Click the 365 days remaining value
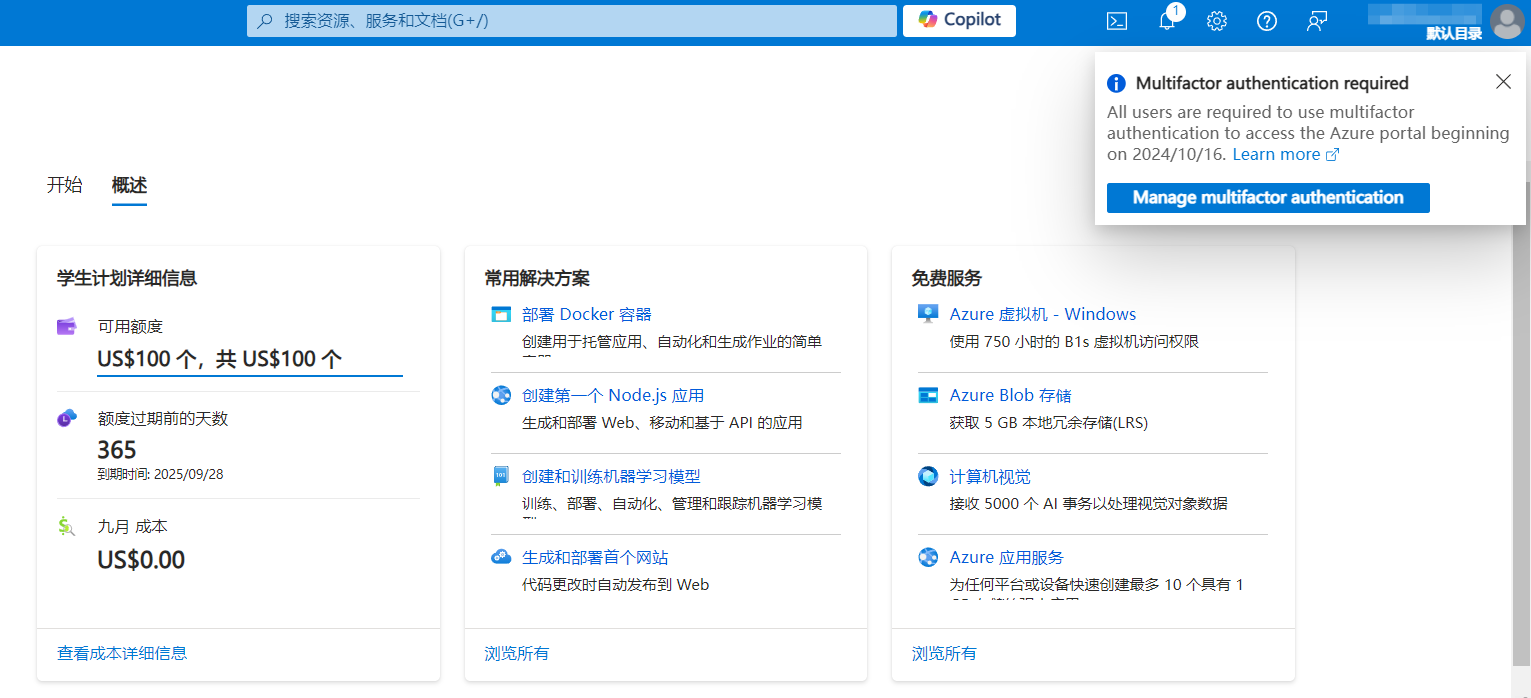Screen dimensions: 1531x698 pos(117,450)
